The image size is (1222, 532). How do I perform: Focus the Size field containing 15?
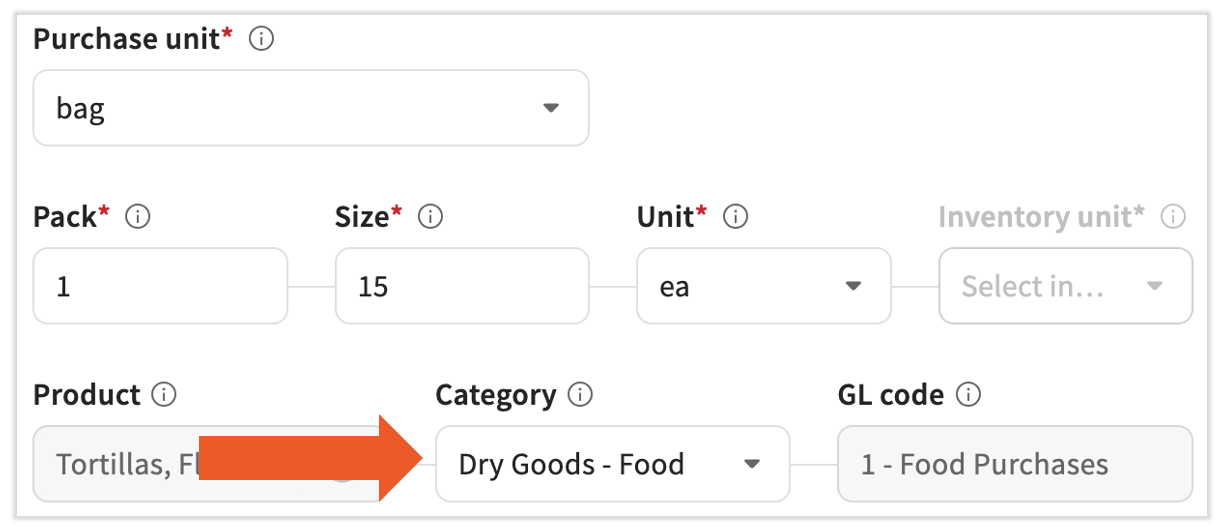pos(461,287)
